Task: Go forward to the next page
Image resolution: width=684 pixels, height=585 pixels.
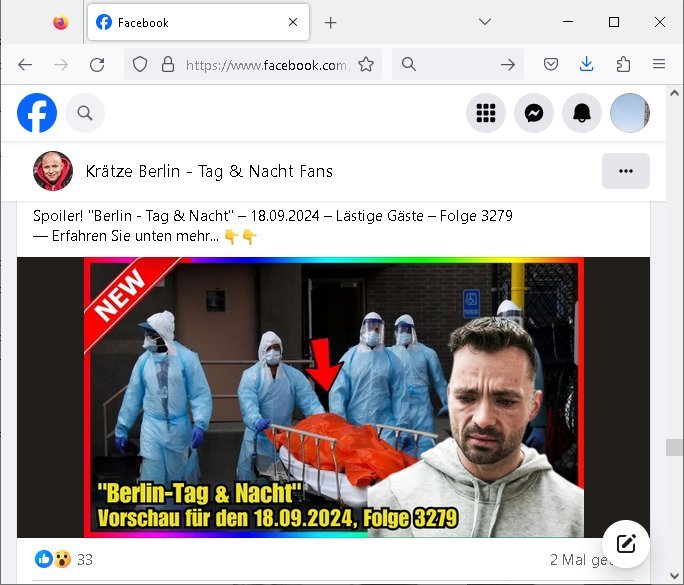Action: click(61, 65)
